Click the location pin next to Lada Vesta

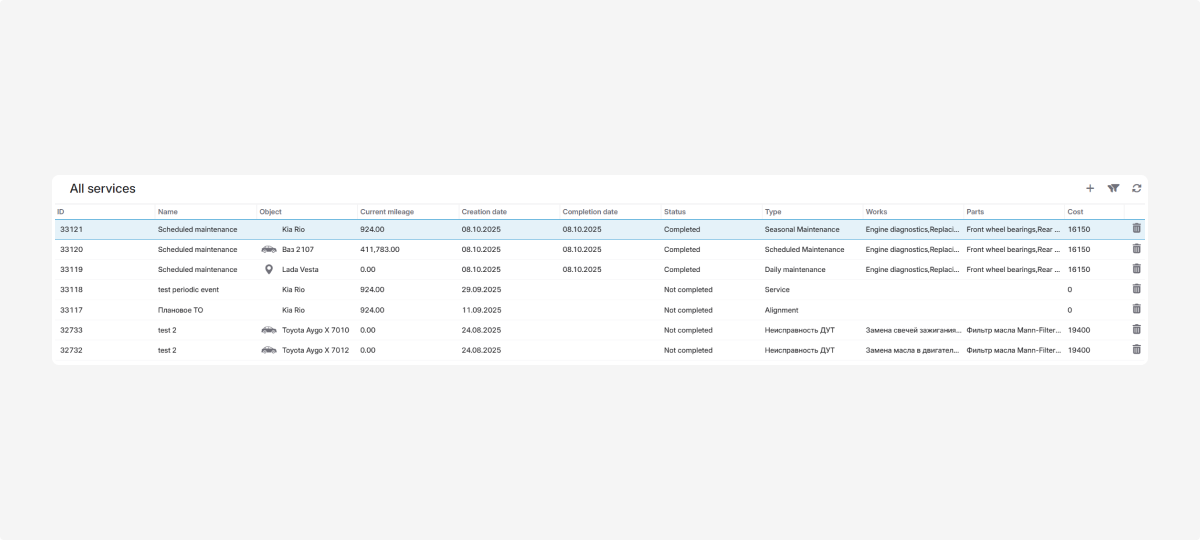tap(268, 269)
